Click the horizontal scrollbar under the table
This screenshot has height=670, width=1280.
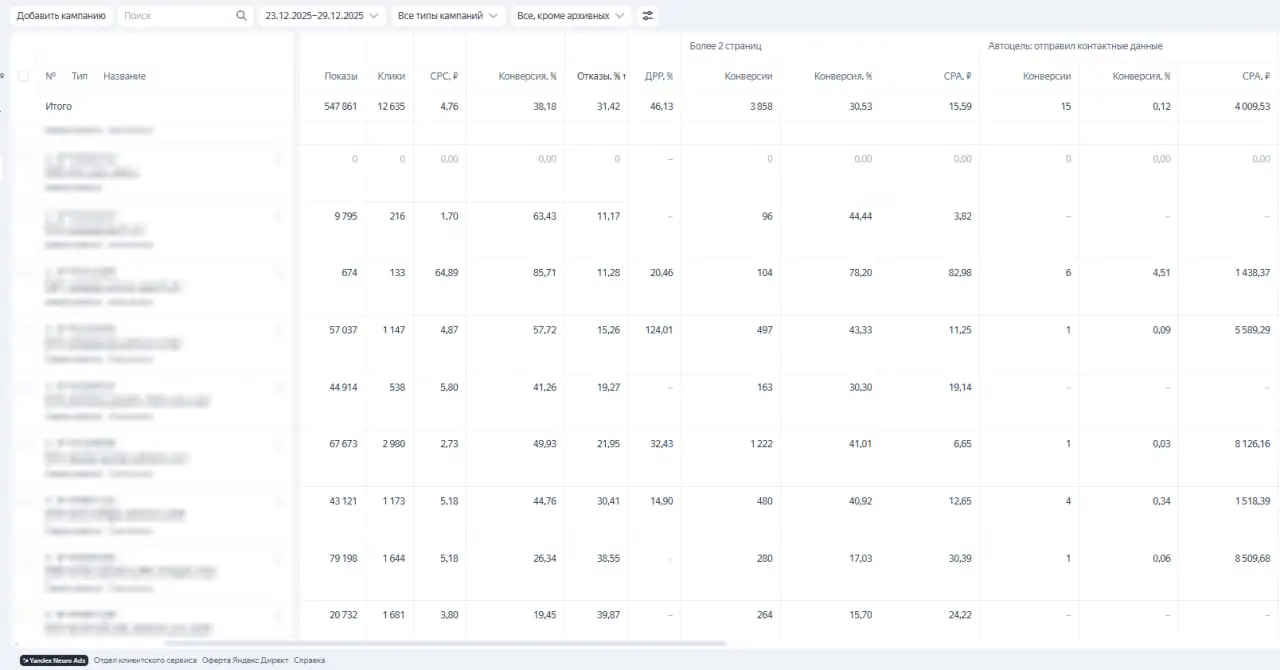tap(445, 643)
